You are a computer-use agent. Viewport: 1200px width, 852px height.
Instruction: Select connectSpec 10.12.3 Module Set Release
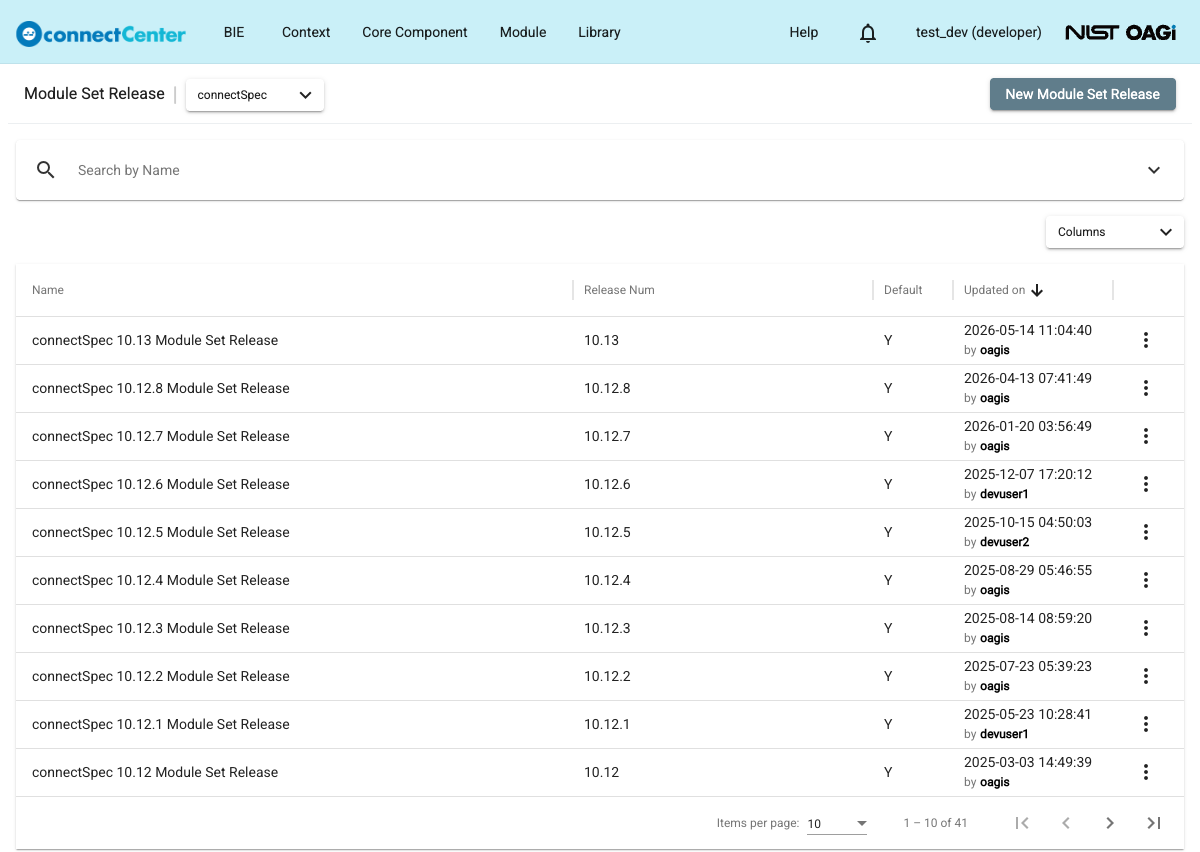click(x=161, y=628)
